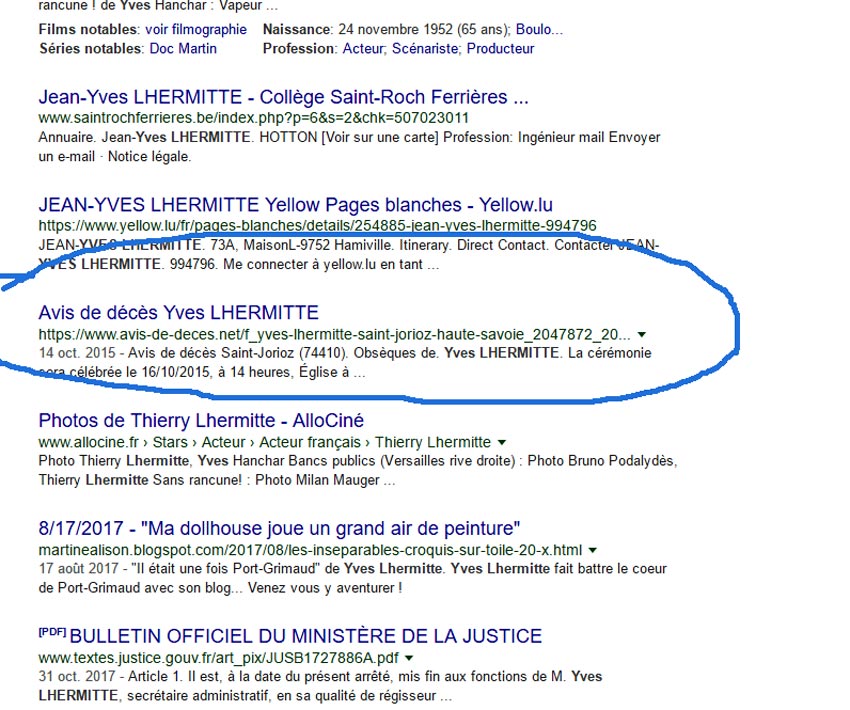Open the Avis de décès Yves LHERMITTE result
This screenshot has height=710, width=850.
click(x=178, y=313)
